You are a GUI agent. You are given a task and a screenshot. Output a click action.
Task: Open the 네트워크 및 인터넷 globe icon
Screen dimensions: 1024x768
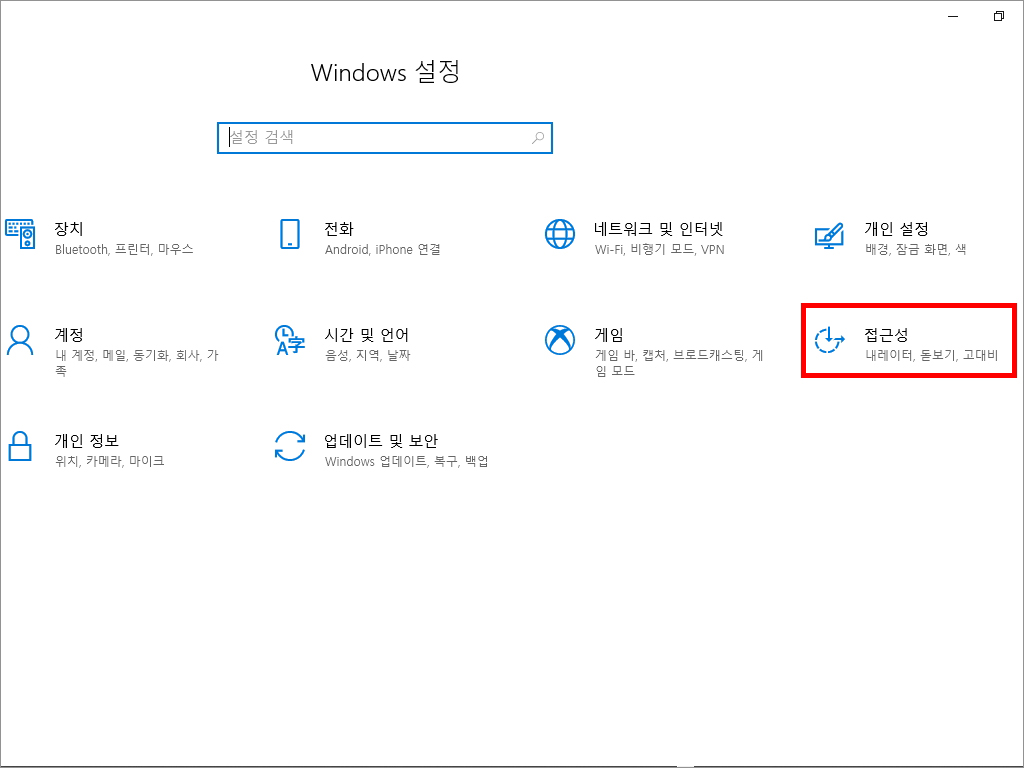pos(560,234)
